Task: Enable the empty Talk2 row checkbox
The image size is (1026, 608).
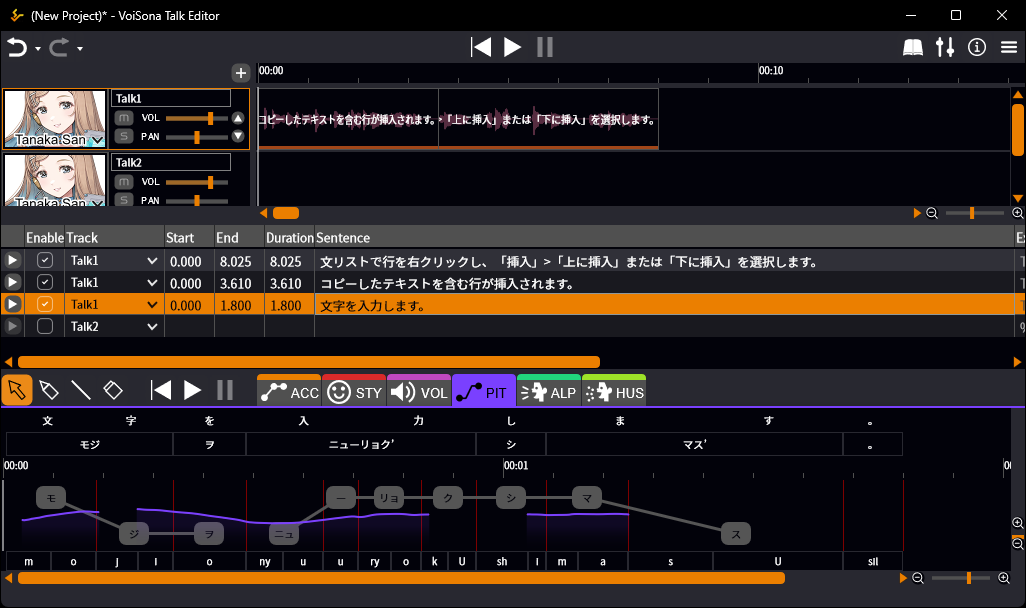Action: 45,326
